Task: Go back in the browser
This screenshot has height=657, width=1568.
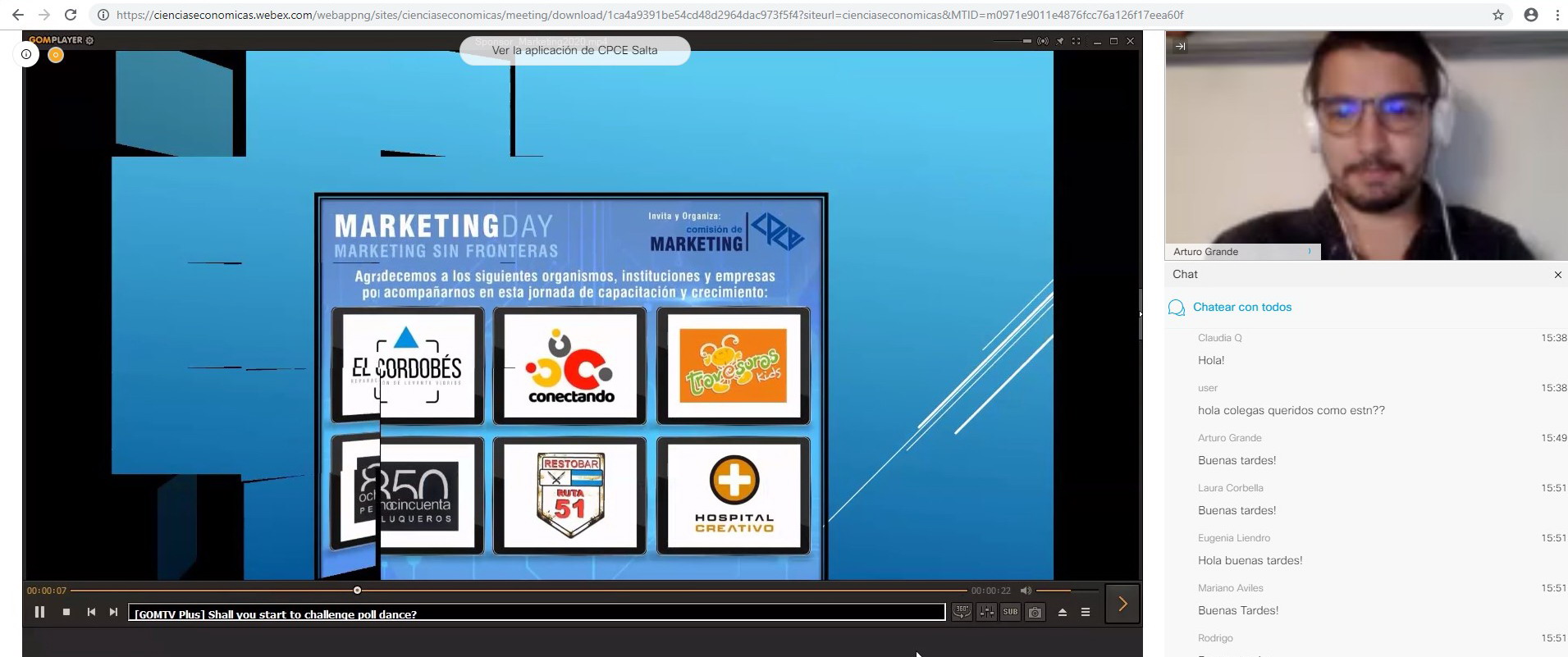Action: [18, 15]
